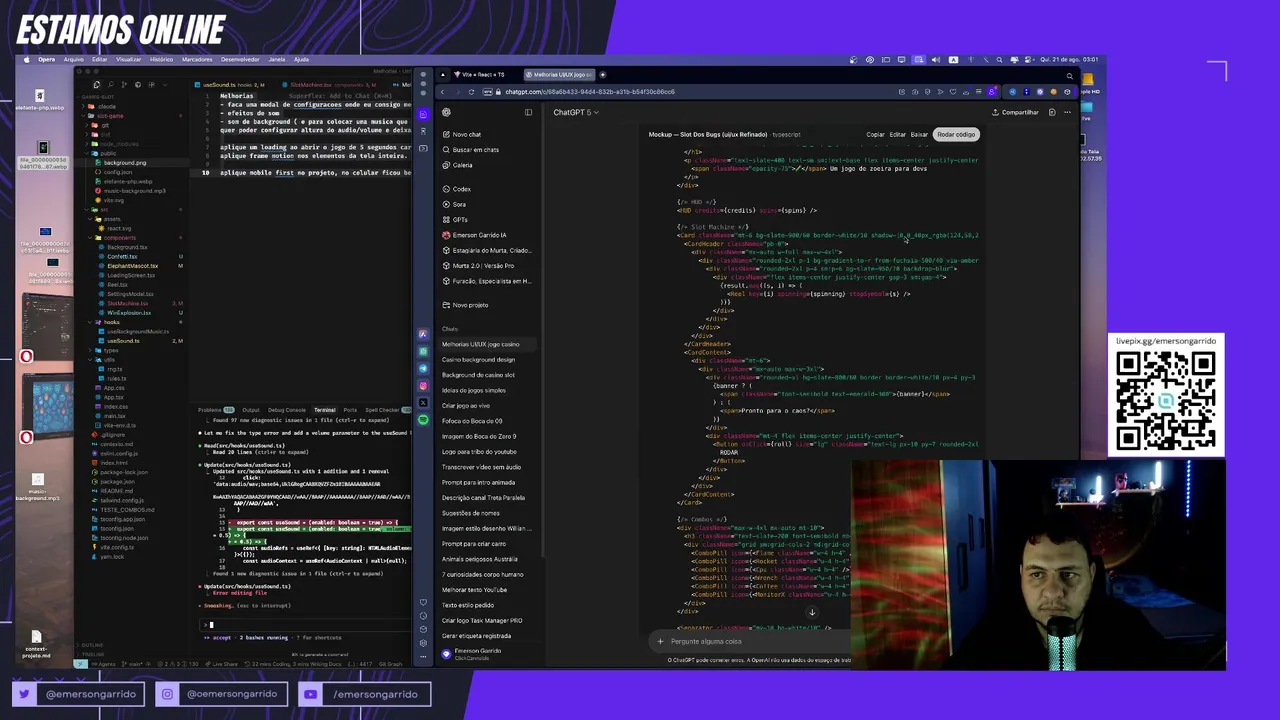Open SettingsModal.tsx in the file tree
Screen dimensions: 1280x720
coord(130,294)
